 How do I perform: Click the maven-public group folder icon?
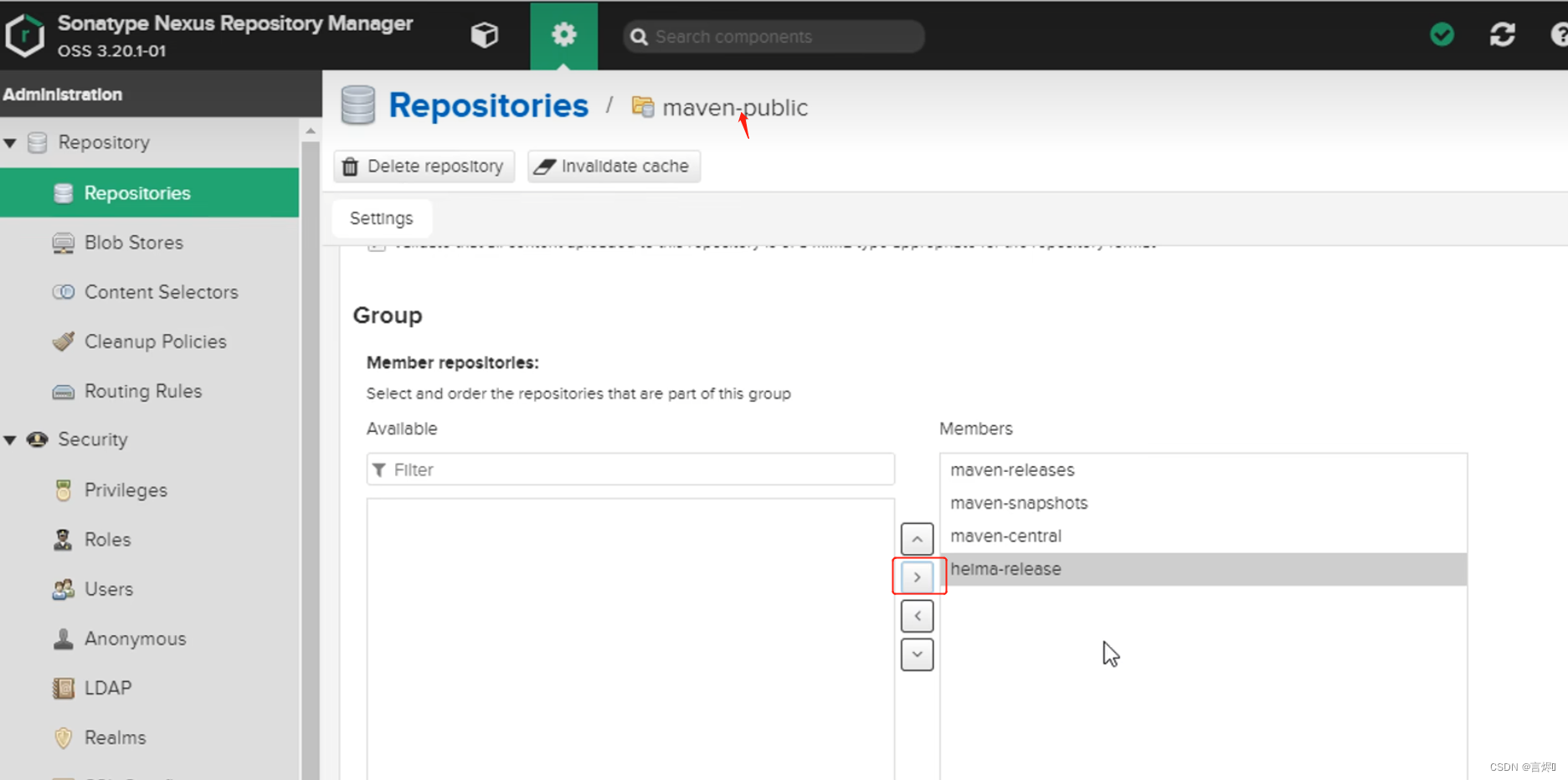[x=643, y=107]
